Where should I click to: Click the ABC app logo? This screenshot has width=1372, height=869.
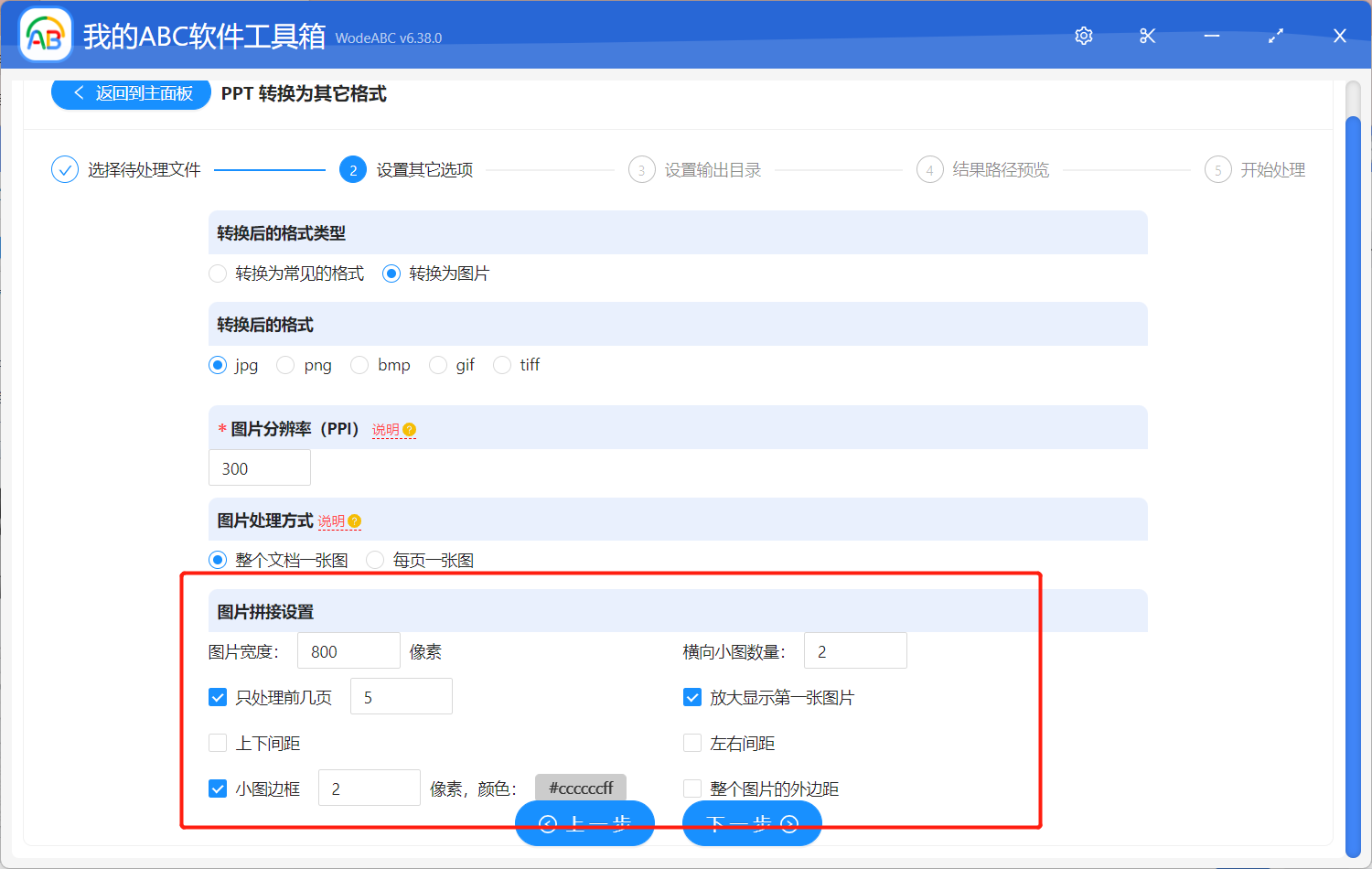pos(45,34)
